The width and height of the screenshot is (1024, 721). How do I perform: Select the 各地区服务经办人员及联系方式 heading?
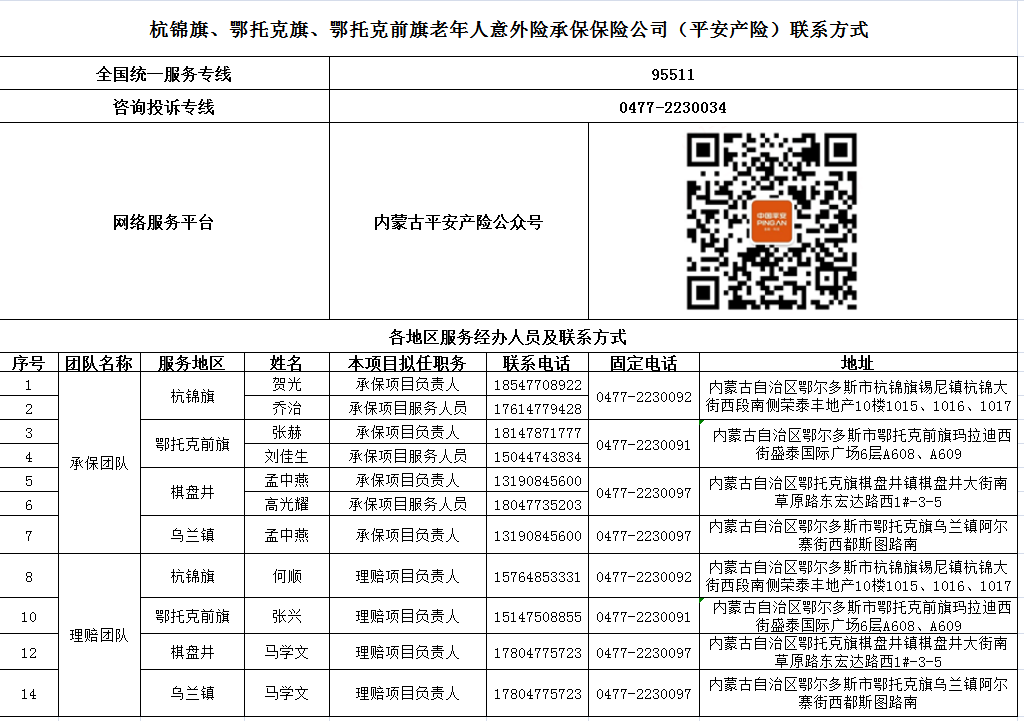point(507,337)
